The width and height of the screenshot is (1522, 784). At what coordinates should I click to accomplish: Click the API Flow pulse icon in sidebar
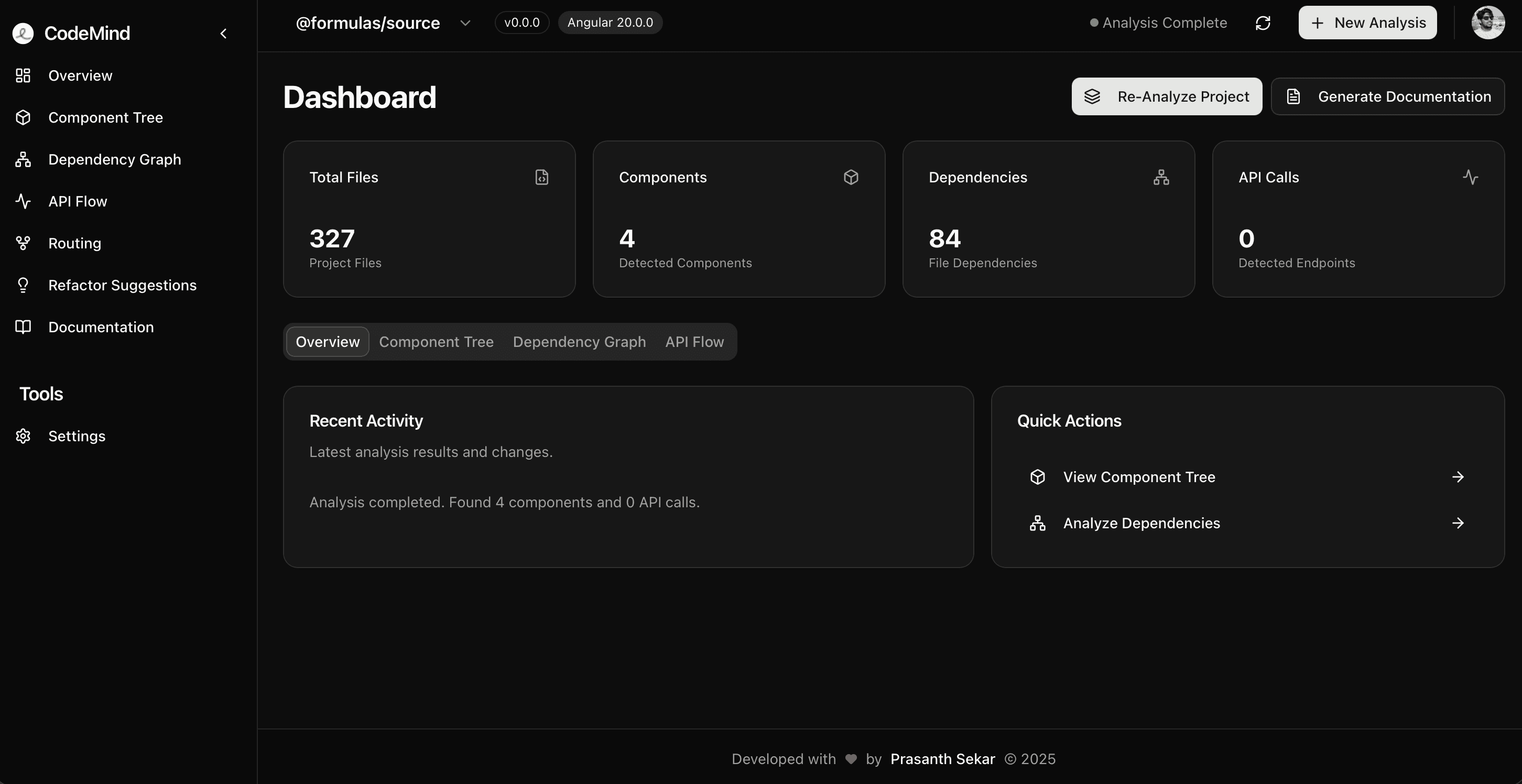pyautogui.click(x=23, y=201)
